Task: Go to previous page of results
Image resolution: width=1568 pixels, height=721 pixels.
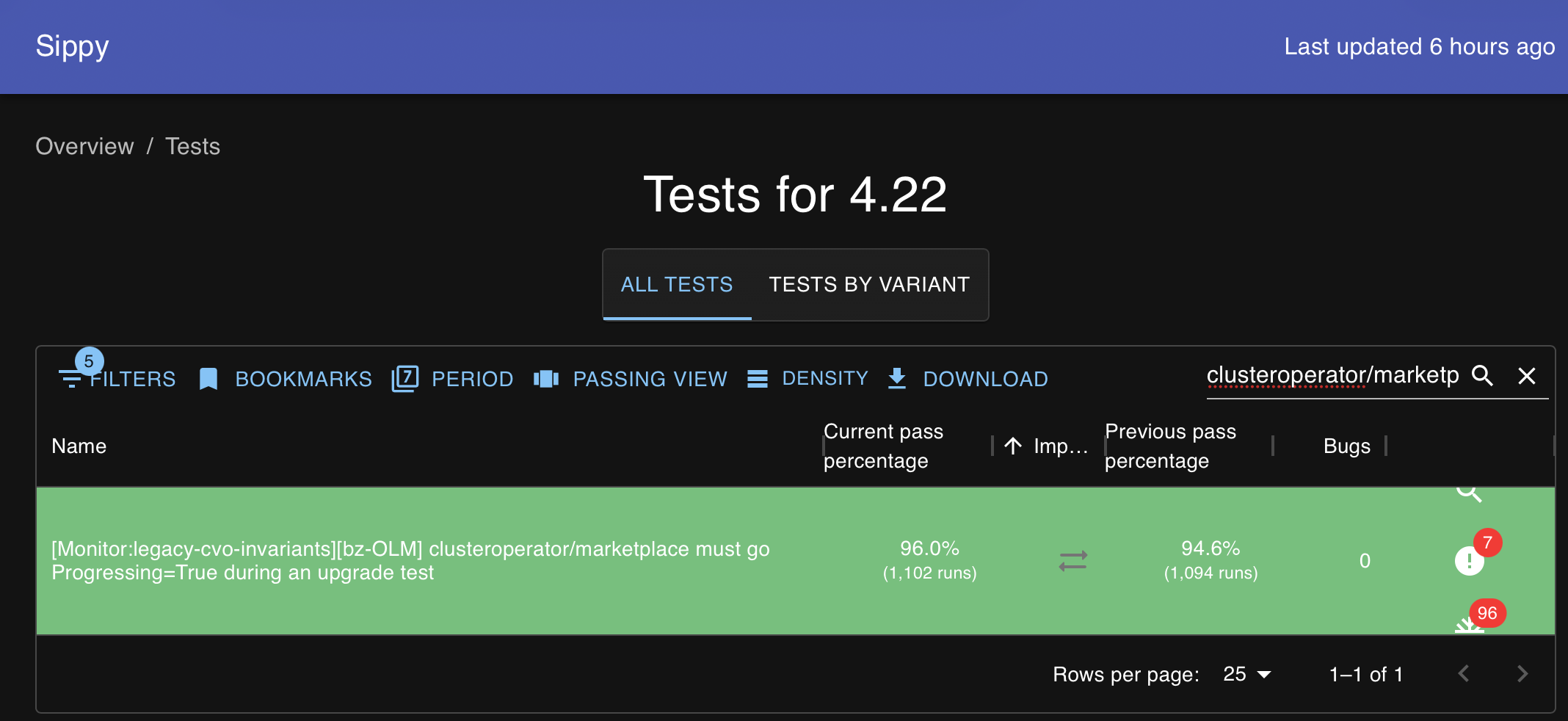Action: pos(1464,674)
